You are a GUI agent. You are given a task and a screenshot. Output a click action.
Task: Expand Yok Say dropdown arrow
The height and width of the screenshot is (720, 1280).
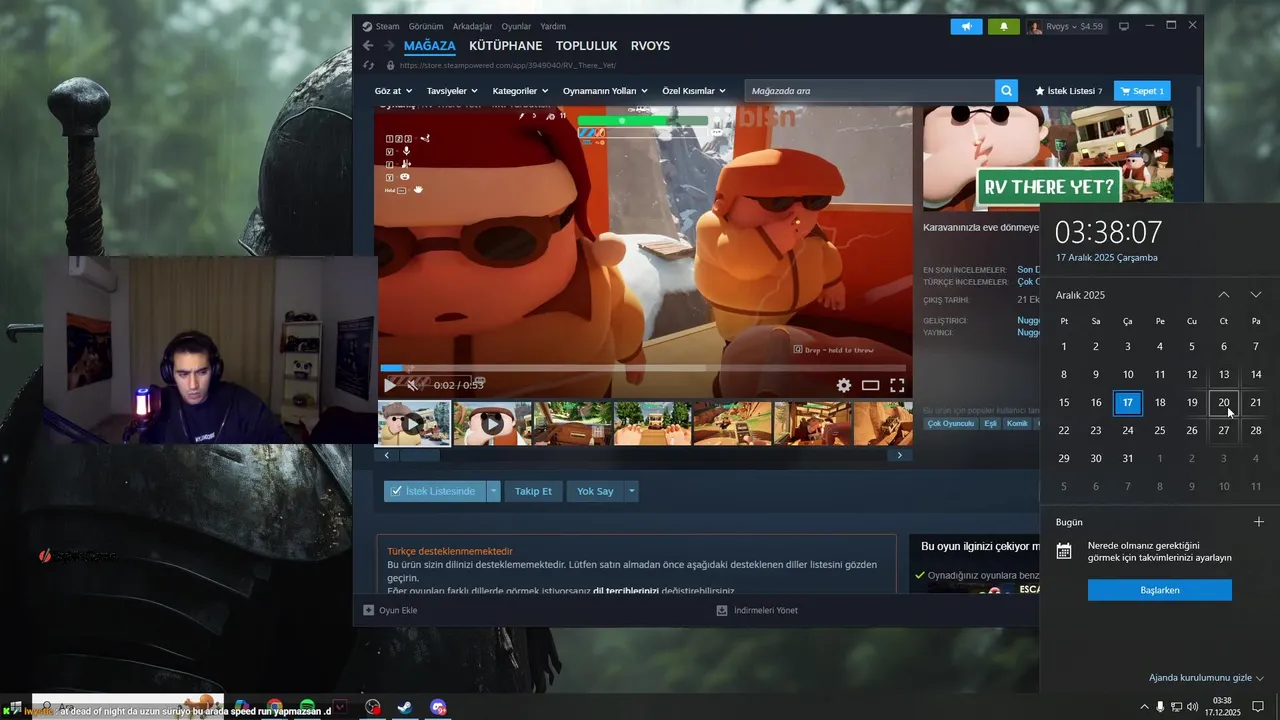631,491
